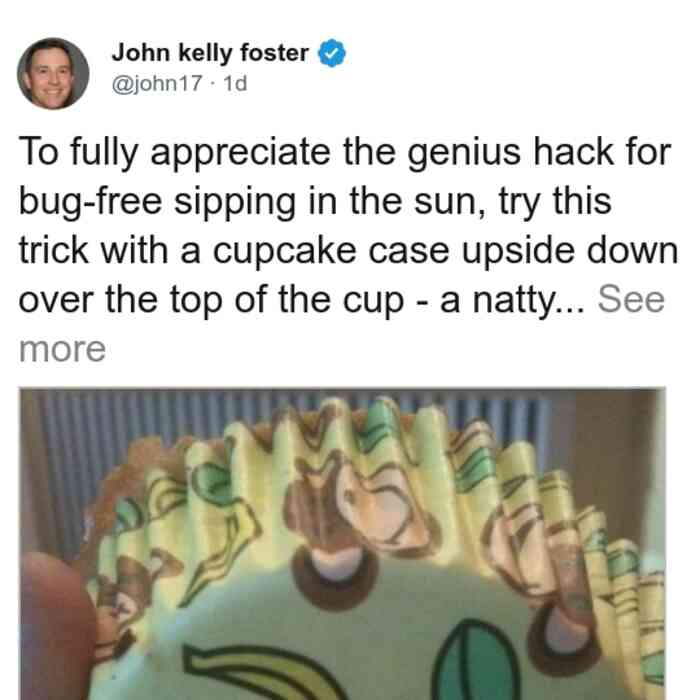Open the post via its 1d timestamp
700x700 pixels.
pos(235,83)
